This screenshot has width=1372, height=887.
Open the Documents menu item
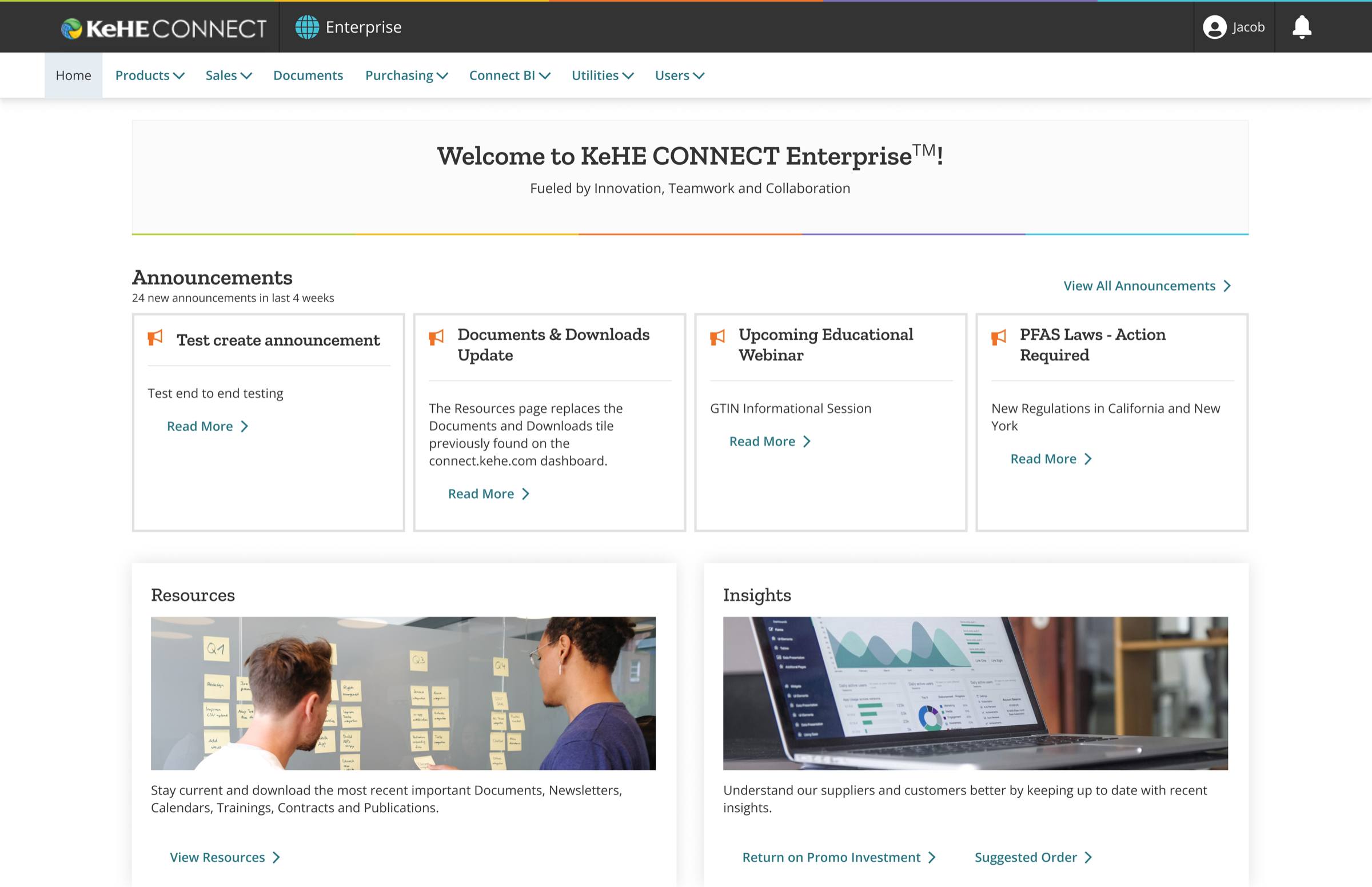308,75
